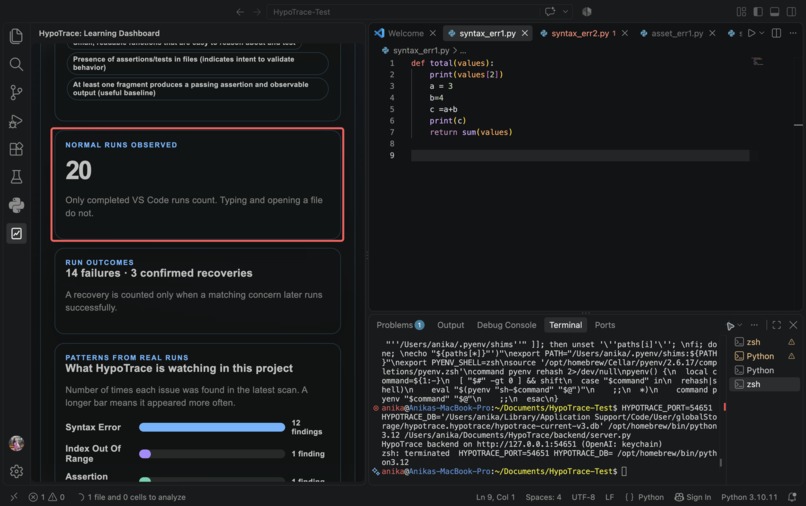This screenshot has height=506, width=806.
Task: Toggle the bottom Panel visibility
Action: click(x=775, y=11)
